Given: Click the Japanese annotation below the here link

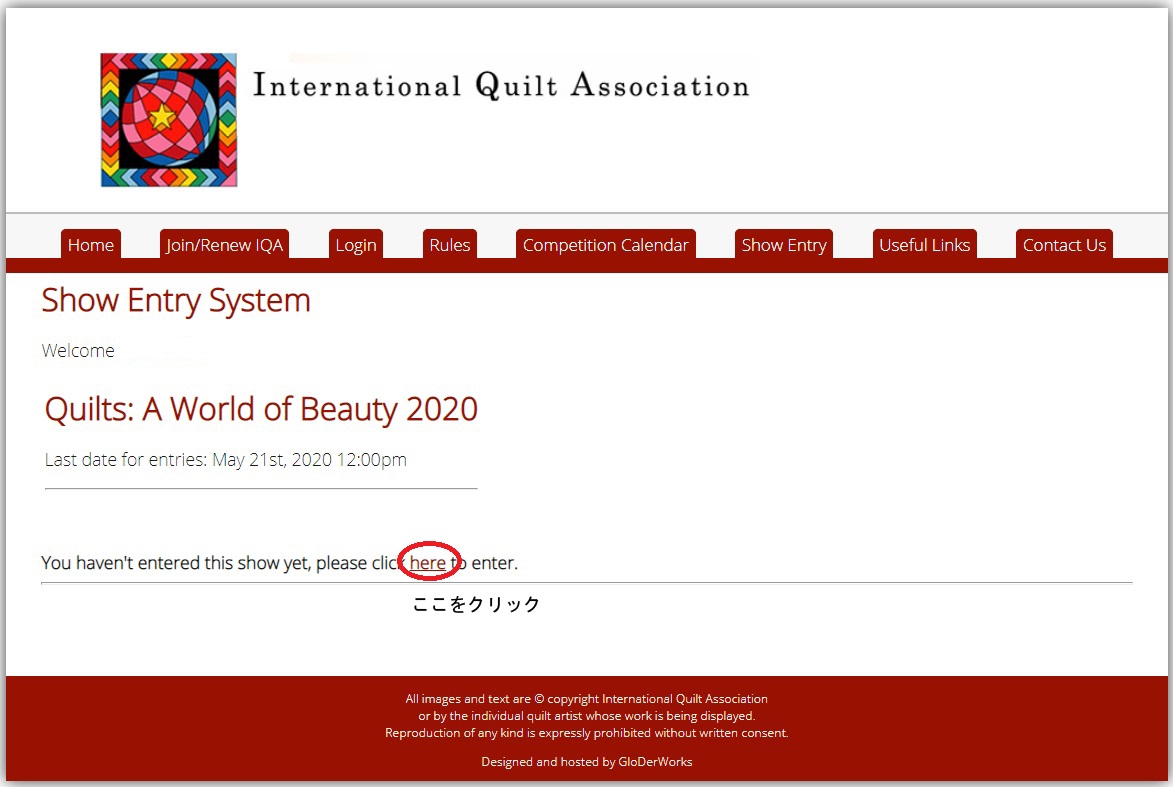Looking at the screenshot, I should pyautogui.click(x=476, y=604).
